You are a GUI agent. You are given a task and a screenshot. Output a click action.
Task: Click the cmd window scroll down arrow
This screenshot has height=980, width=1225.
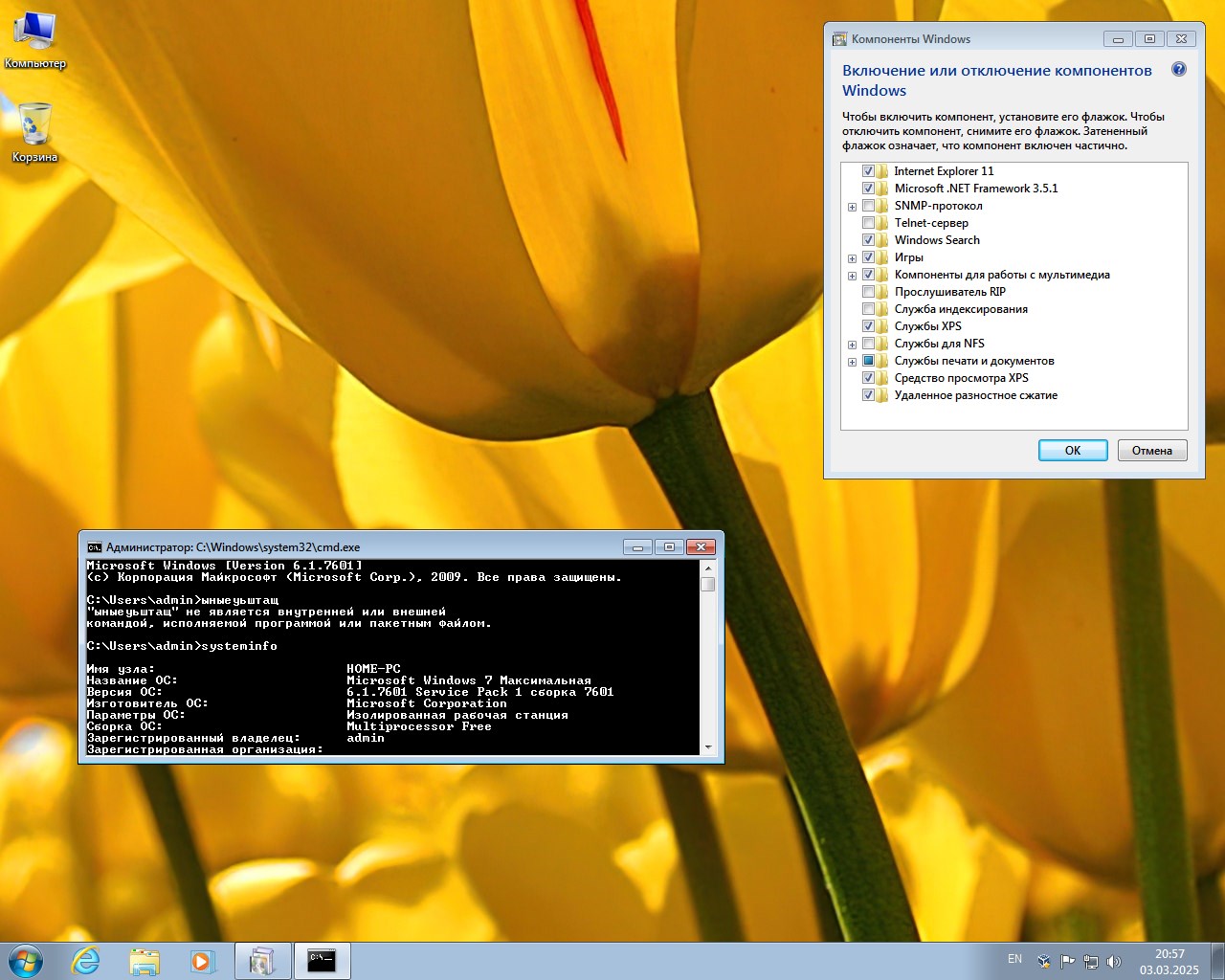coord(708,747)
